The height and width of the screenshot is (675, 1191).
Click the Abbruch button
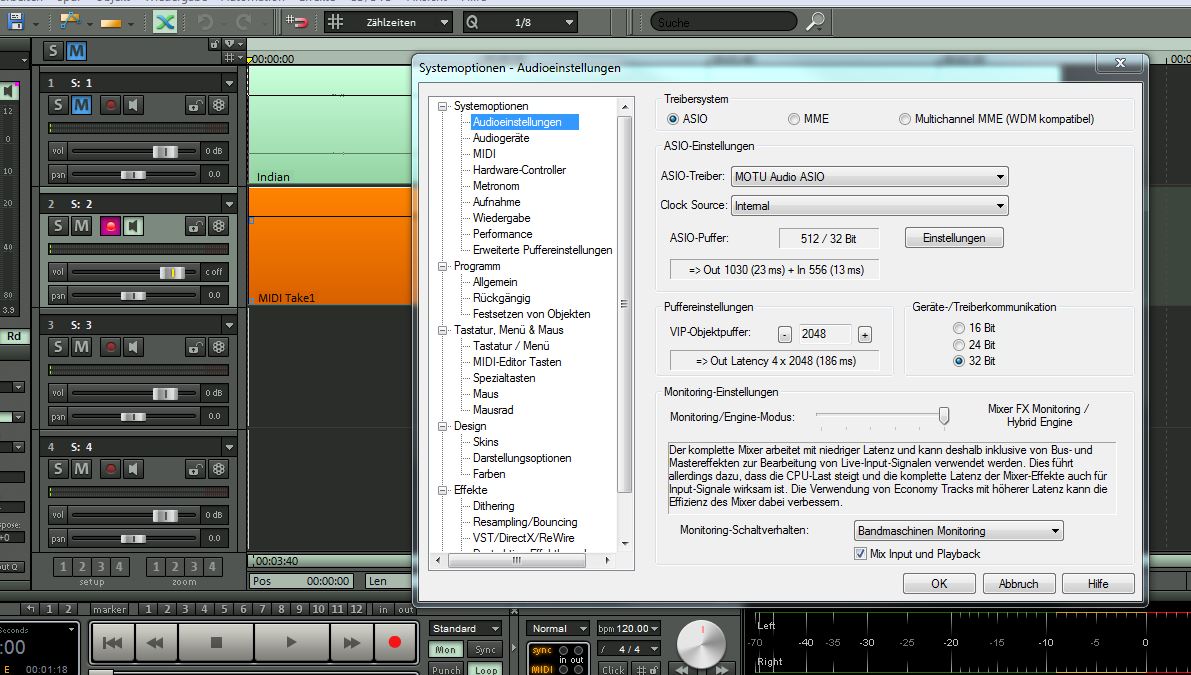point(1018,584)
